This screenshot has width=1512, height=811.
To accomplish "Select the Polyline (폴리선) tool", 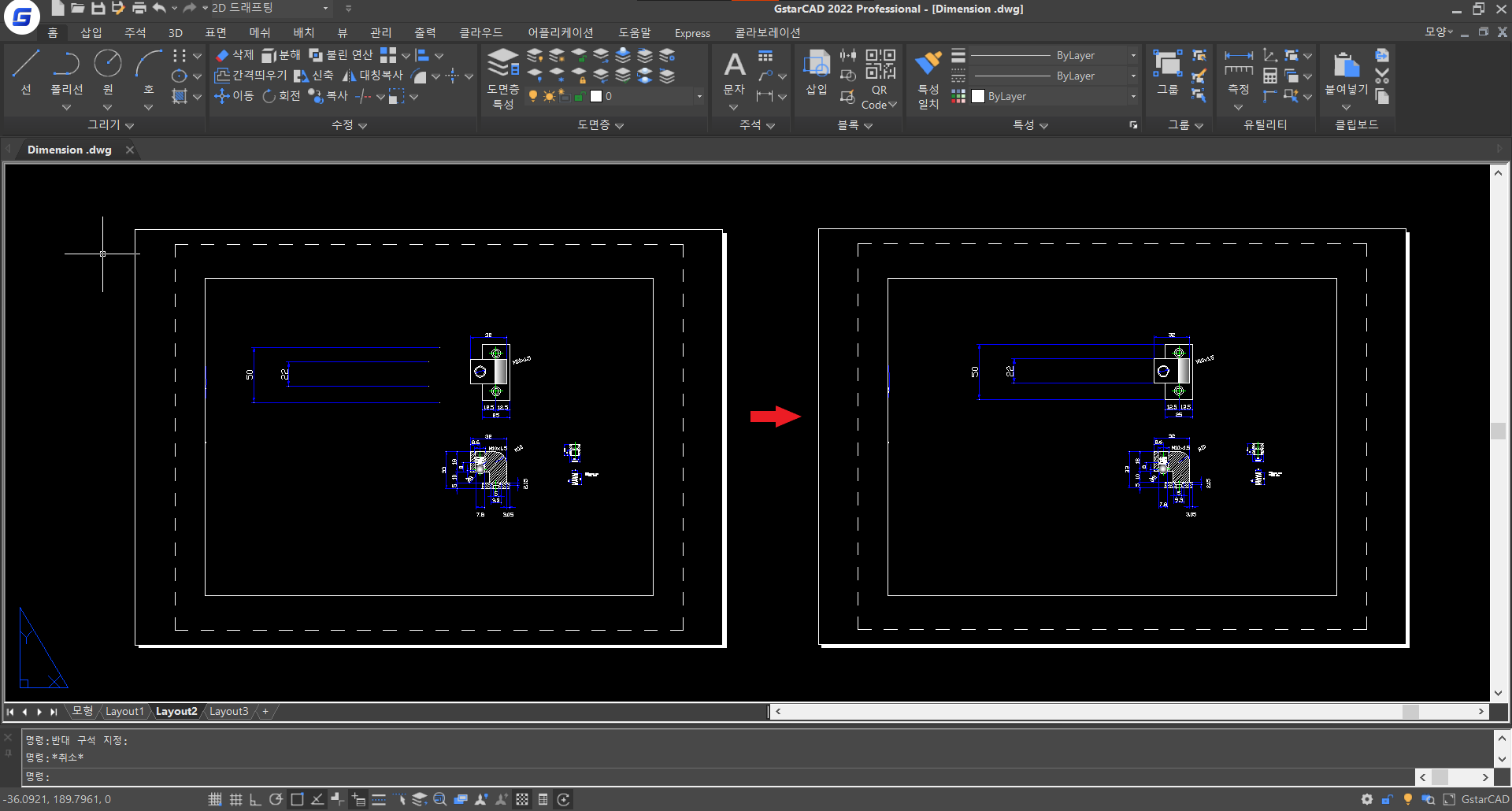I will pos(67,72).
